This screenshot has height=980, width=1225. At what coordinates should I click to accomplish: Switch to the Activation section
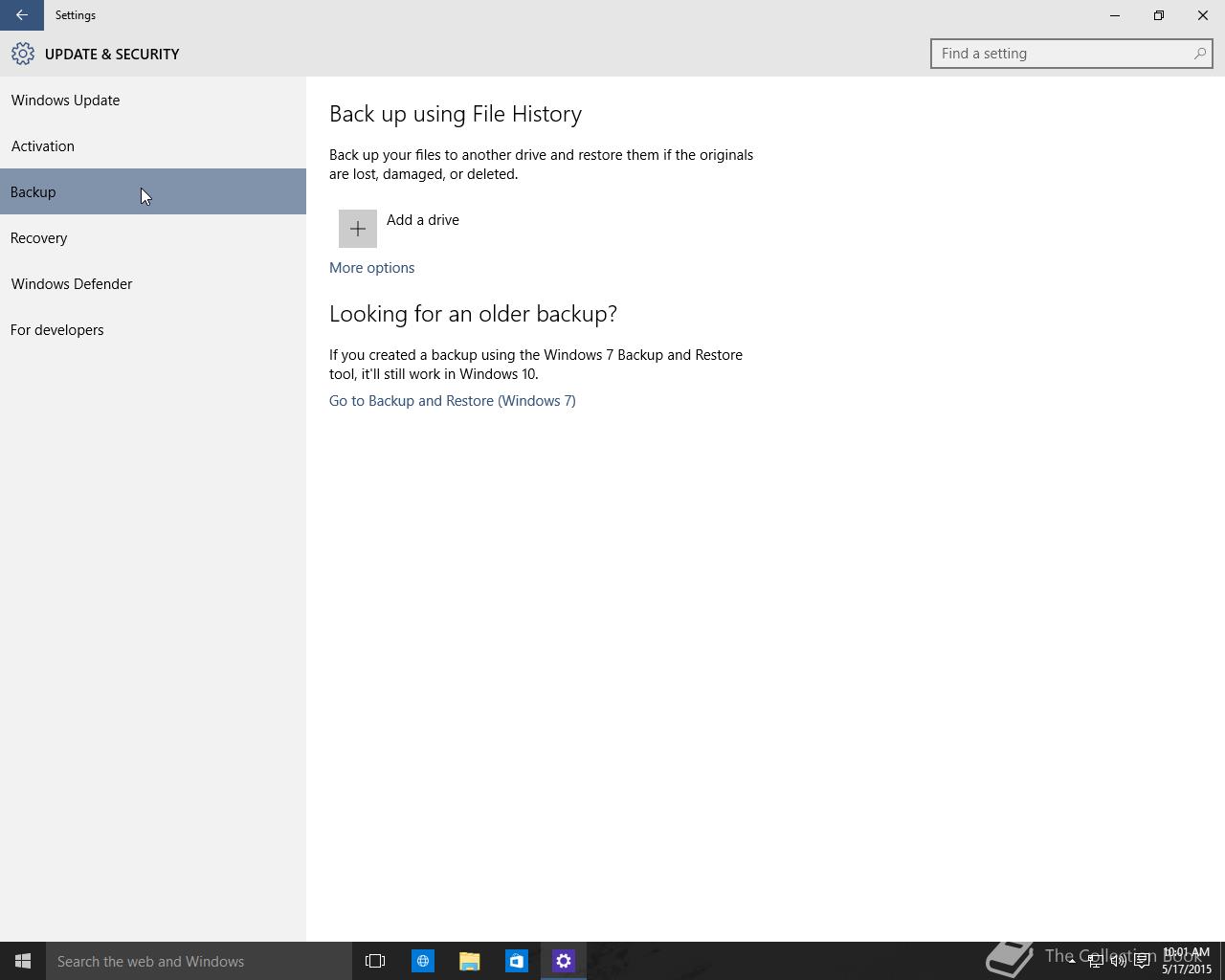tap(153, 145)
